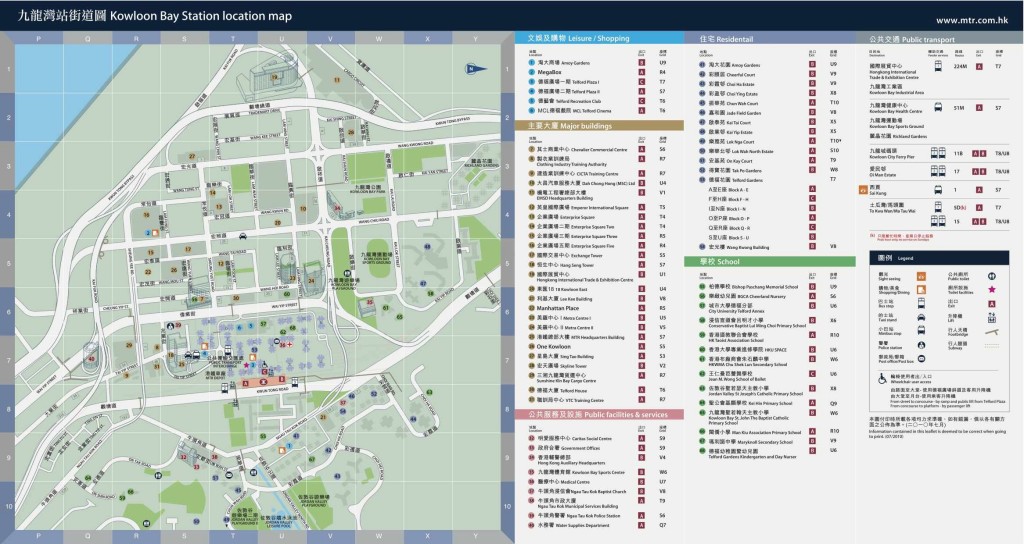Click the exit A badge for Water Supplies Department
The image size is (1024, 544).
(x=642, y=525)
